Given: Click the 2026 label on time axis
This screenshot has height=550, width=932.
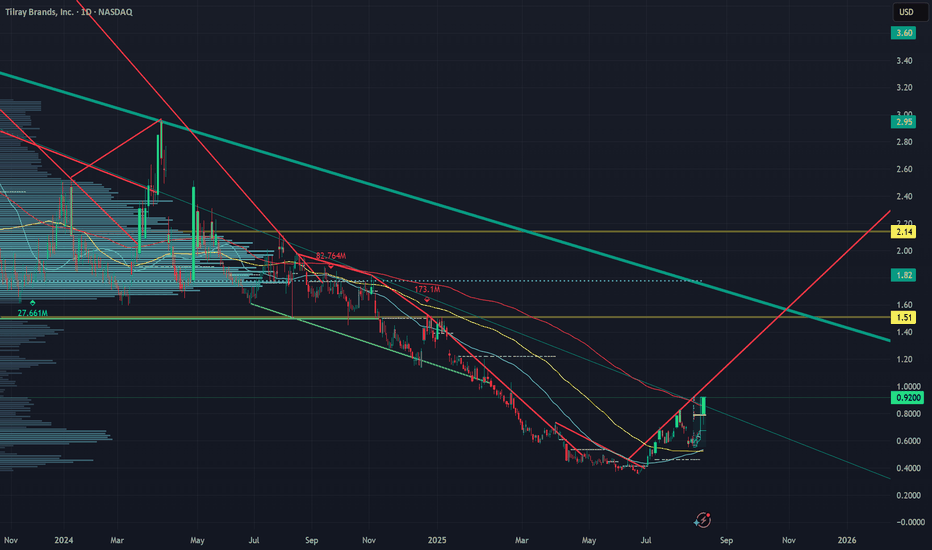Looking at the screenshot, I should pos(846,540).
